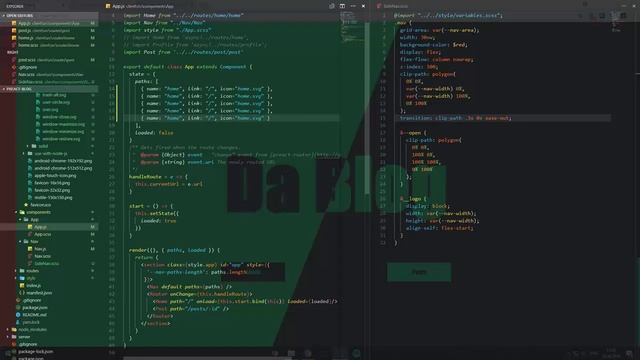Switch to the SideNav.scss editor tab

click(x=393, y=6)
